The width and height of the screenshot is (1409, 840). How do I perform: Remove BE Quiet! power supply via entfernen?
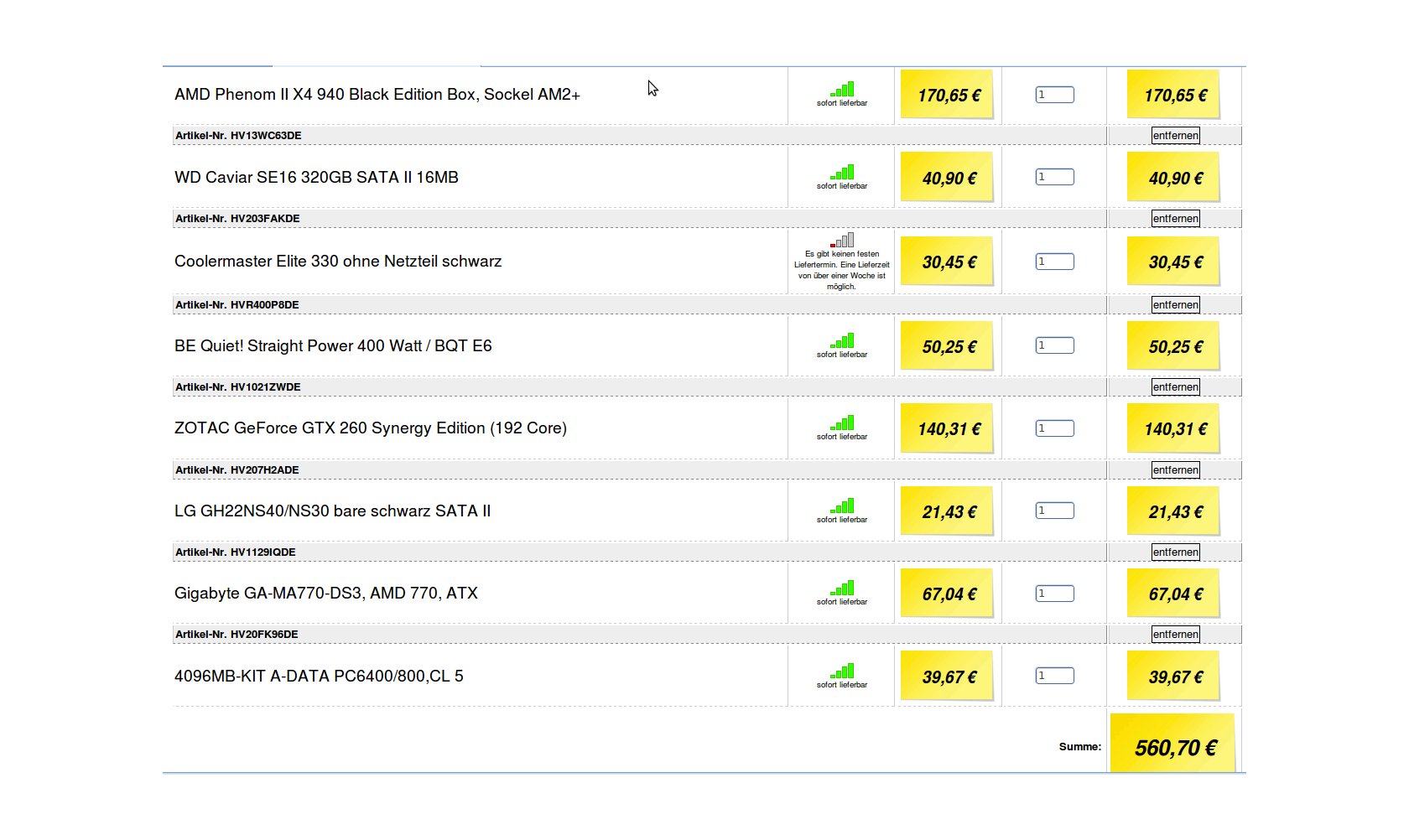pyautogui.click(x=1175, y=387)
